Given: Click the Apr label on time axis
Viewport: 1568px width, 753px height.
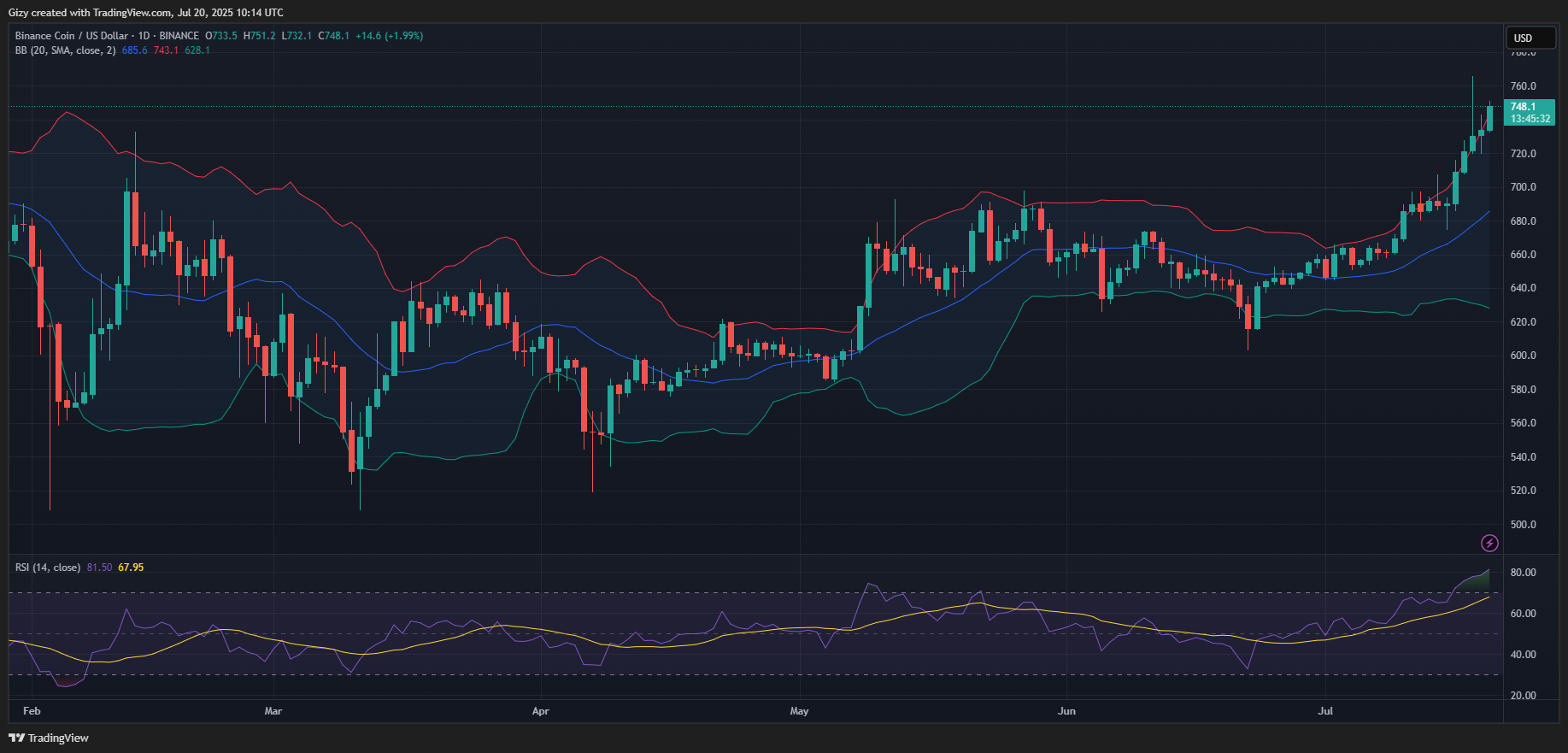Looking at the screenshot, I should pos(540,711).
